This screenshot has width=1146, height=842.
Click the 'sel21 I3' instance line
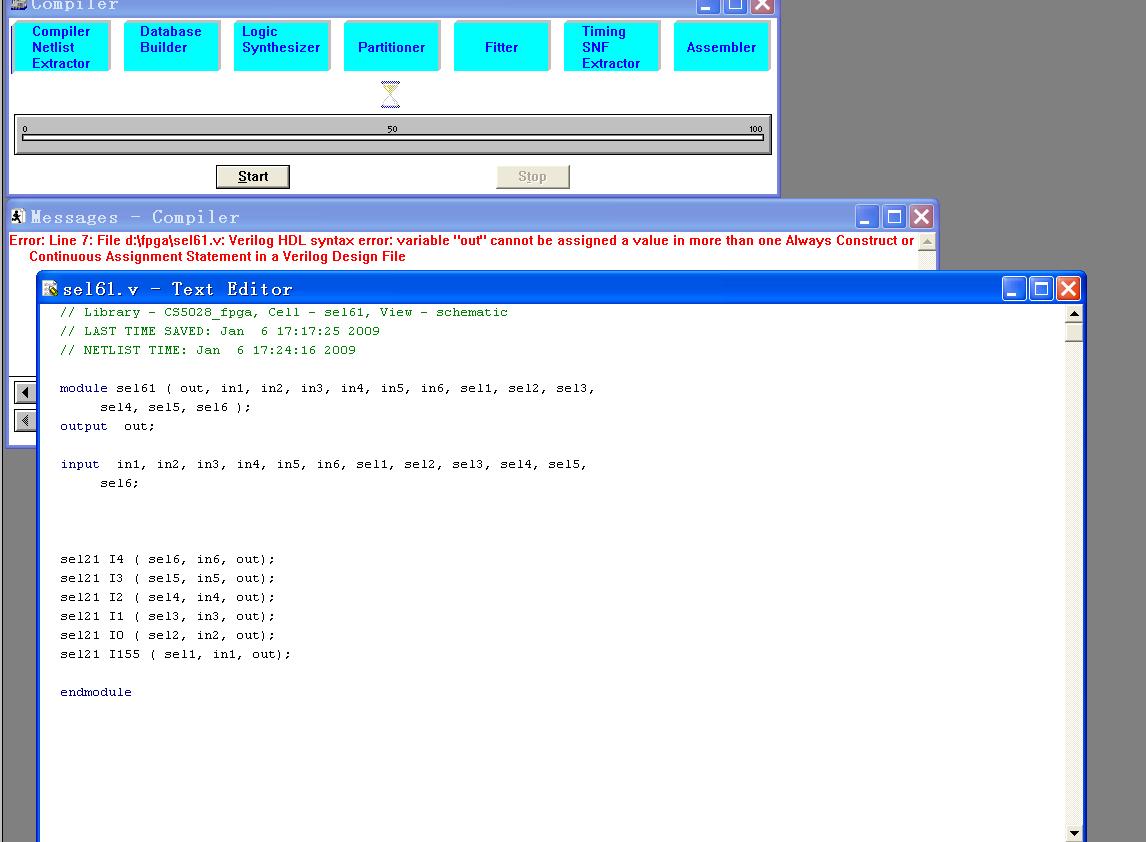coord(167,578)
